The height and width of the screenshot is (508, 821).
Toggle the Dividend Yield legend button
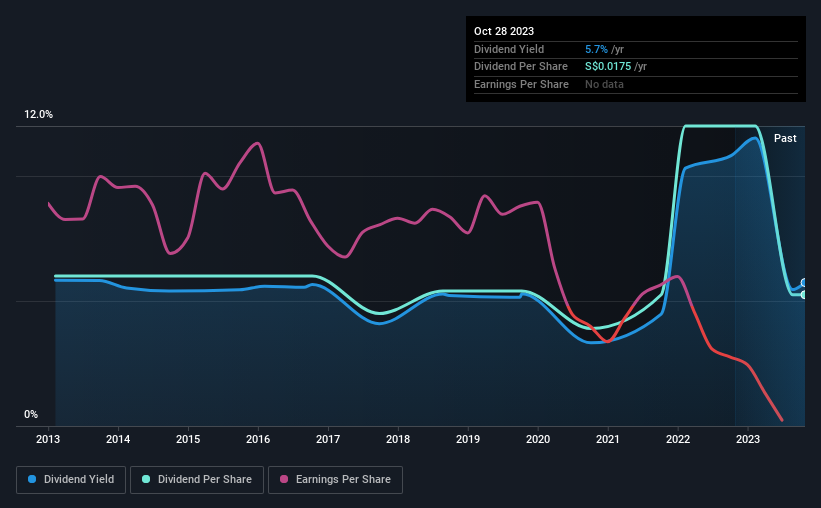click(71, 480)
